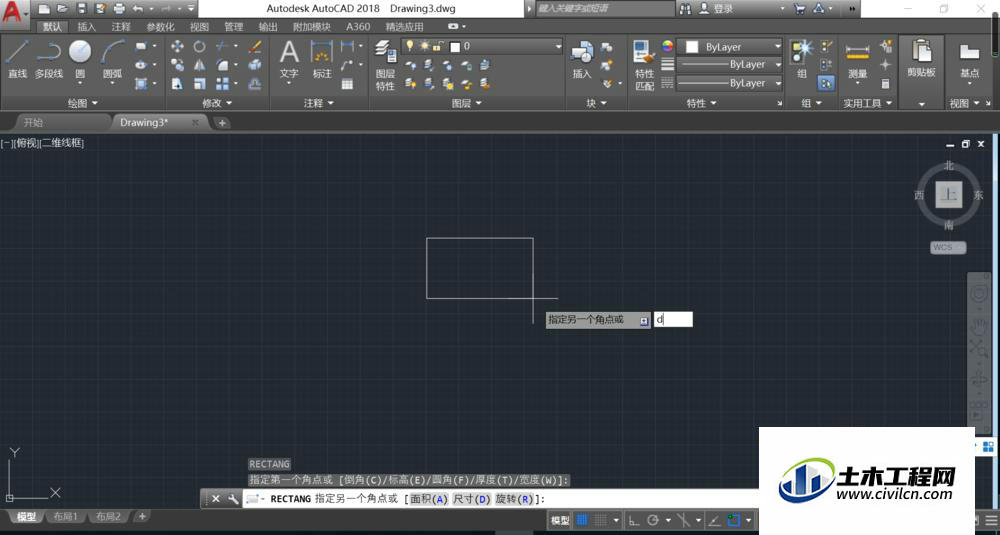Click the command line customize wrench icon
Screen dimensions: 1000x535
click(233, 499)
